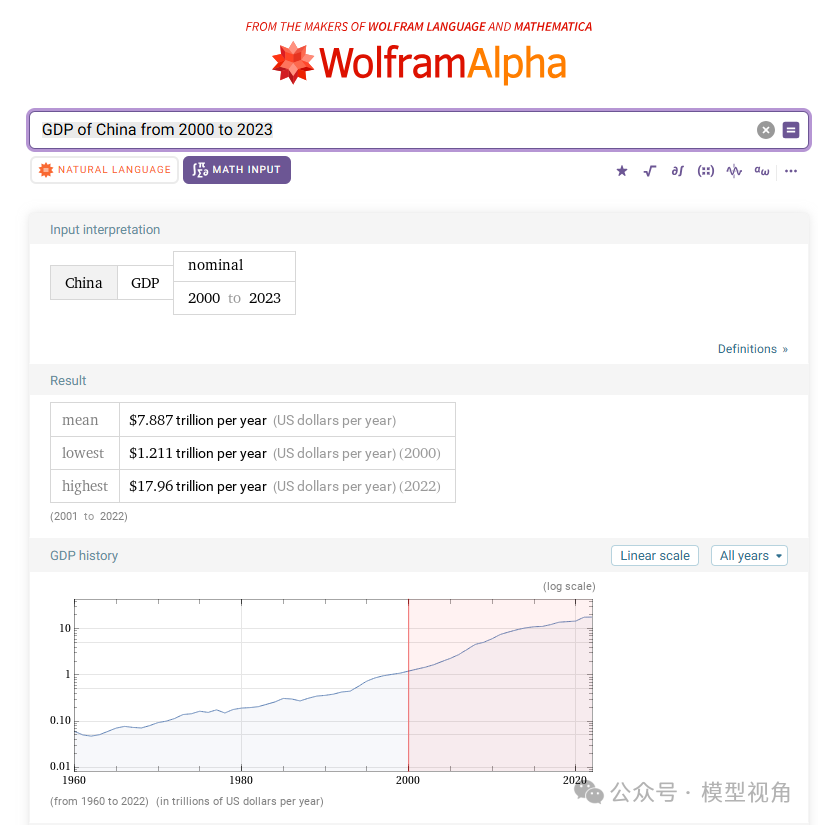Open favorites star icon

[x=622, y=171]
